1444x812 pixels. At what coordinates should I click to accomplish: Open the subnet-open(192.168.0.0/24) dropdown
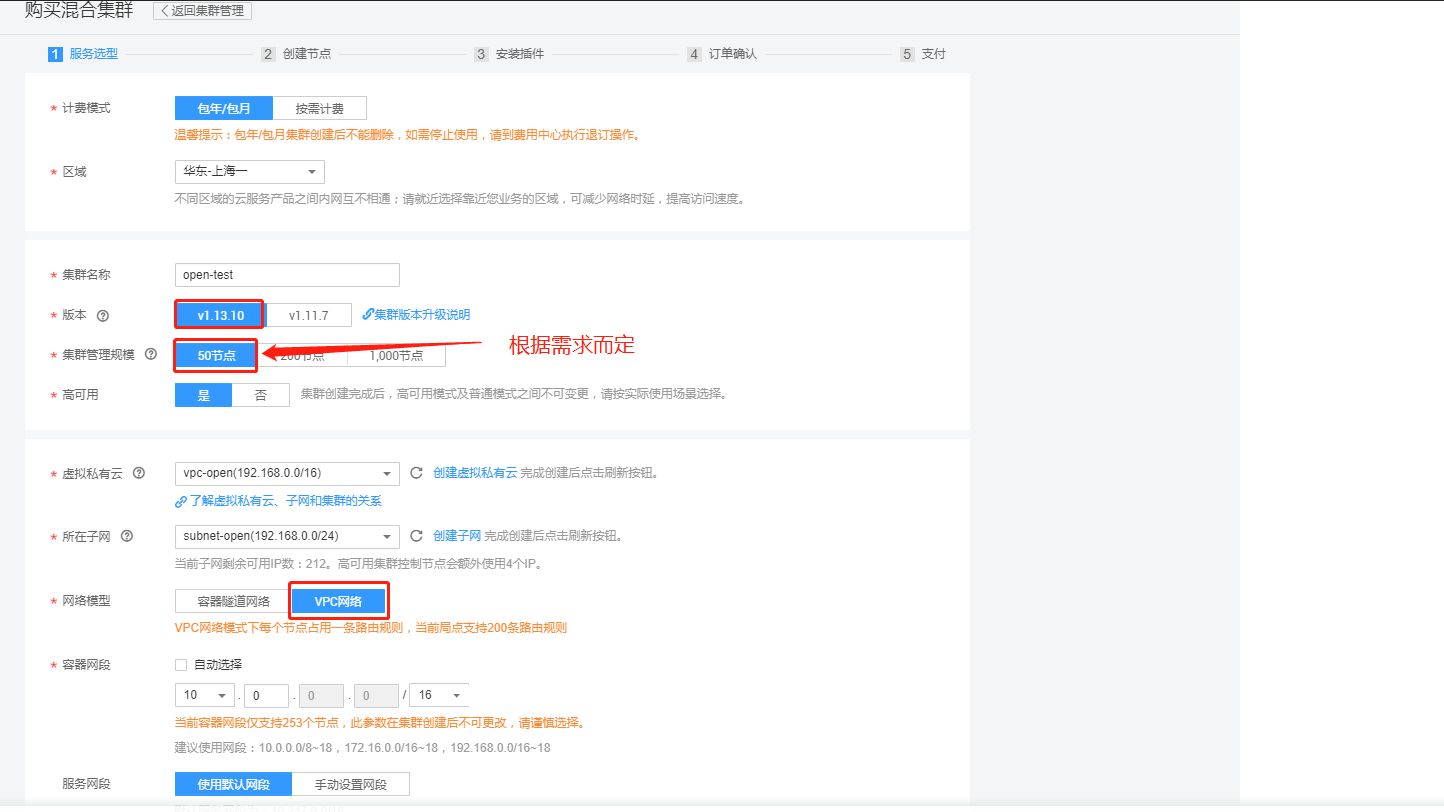click(x=287, y=536)
